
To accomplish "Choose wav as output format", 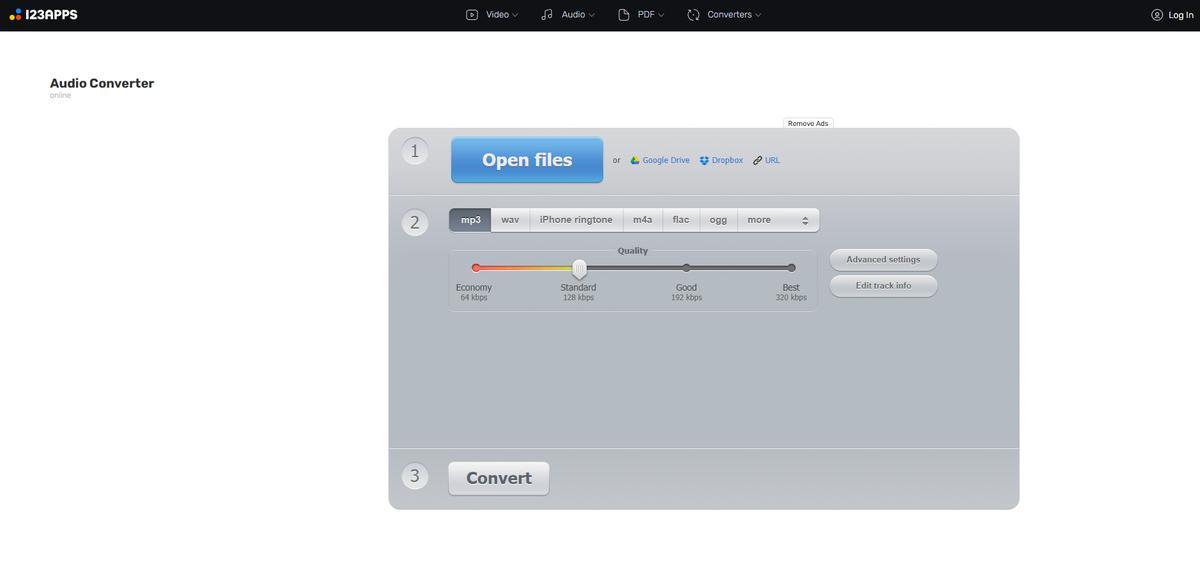I will [510, 220].
